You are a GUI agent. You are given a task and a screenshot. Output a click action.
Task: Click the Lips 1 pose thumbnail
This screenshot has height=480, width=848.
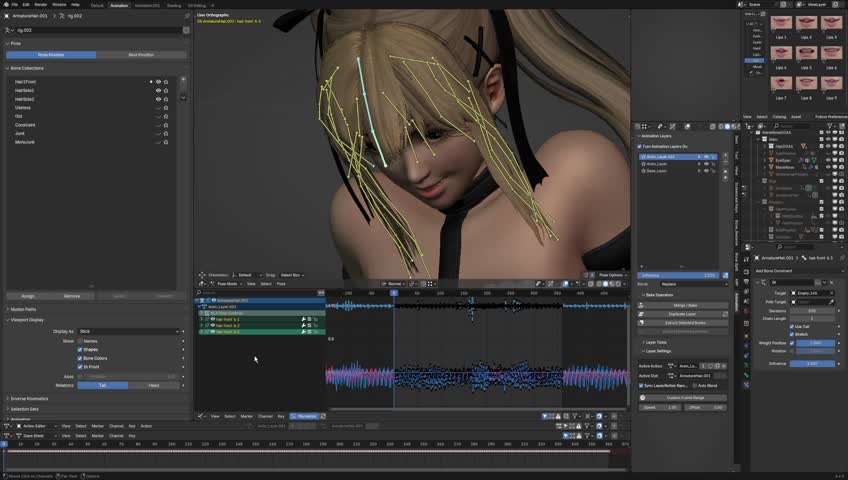point(781,24)
